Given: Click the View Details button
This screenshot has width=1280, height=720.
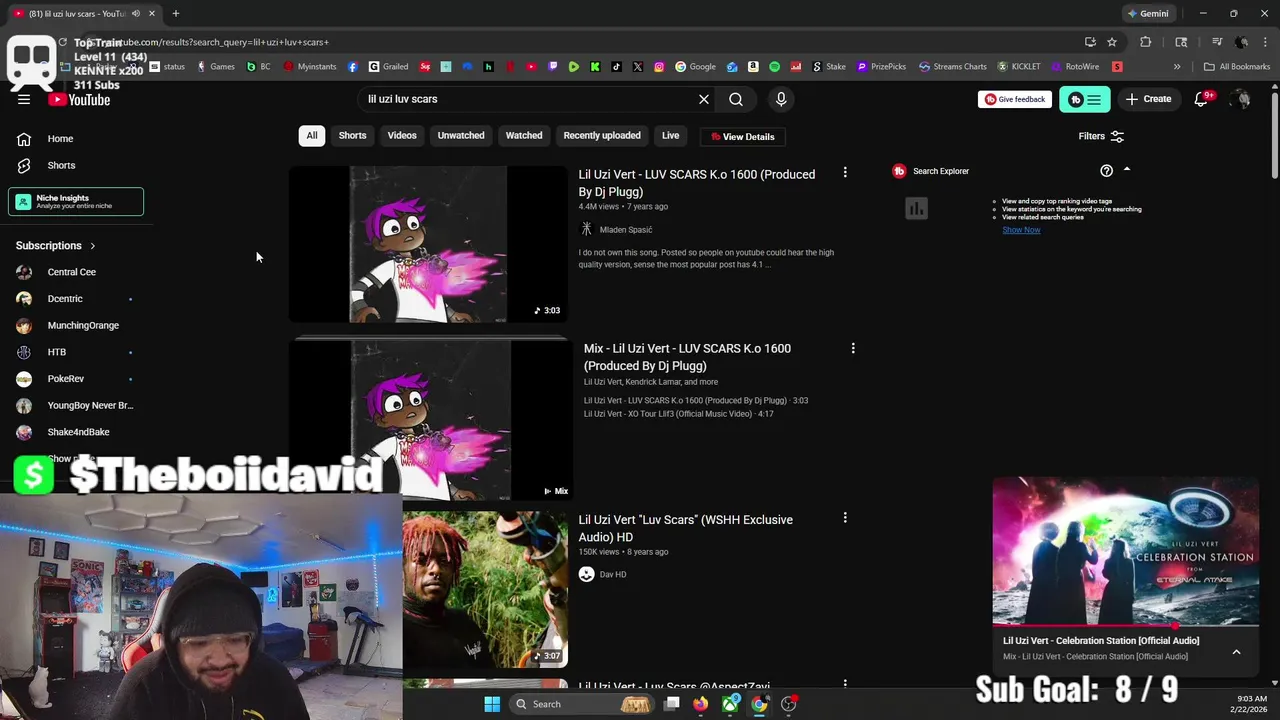Looking at the screenshot, I should [x=742, y=137].
